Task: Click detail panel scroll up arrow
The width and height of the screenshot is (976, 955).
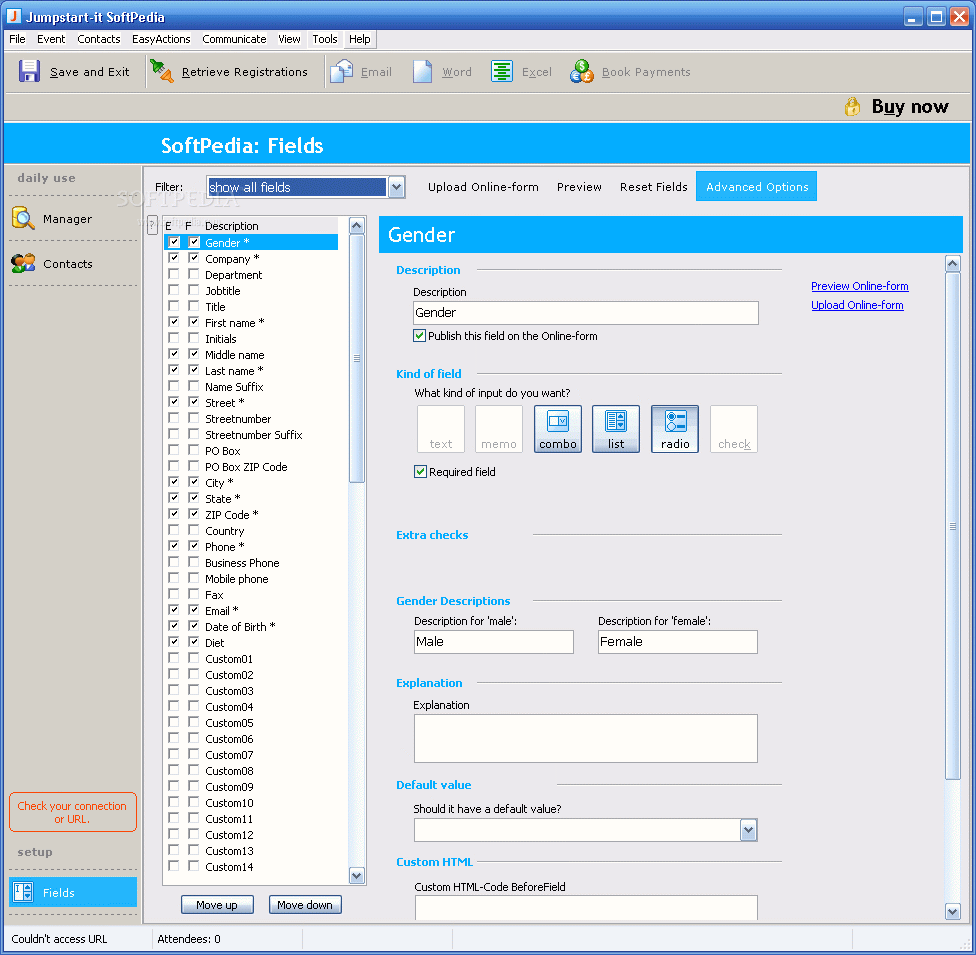Action: pyautogui.click(x=952, y=263)
